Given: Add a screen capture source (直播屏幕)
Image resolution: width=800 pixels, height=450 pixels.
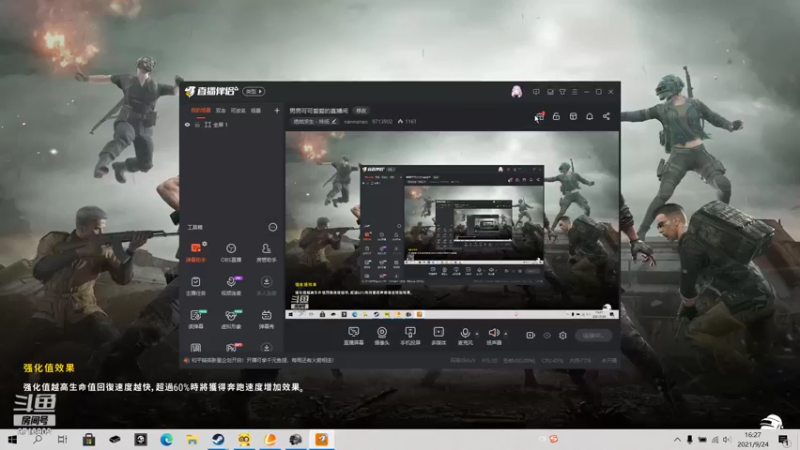Looking at the screenshot, I should point(353,336).
